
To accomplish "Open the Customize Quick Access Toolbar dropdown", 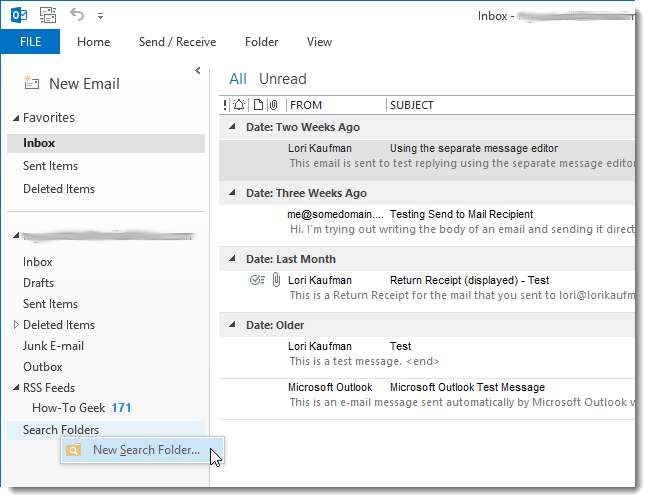I will click(100, 16).
